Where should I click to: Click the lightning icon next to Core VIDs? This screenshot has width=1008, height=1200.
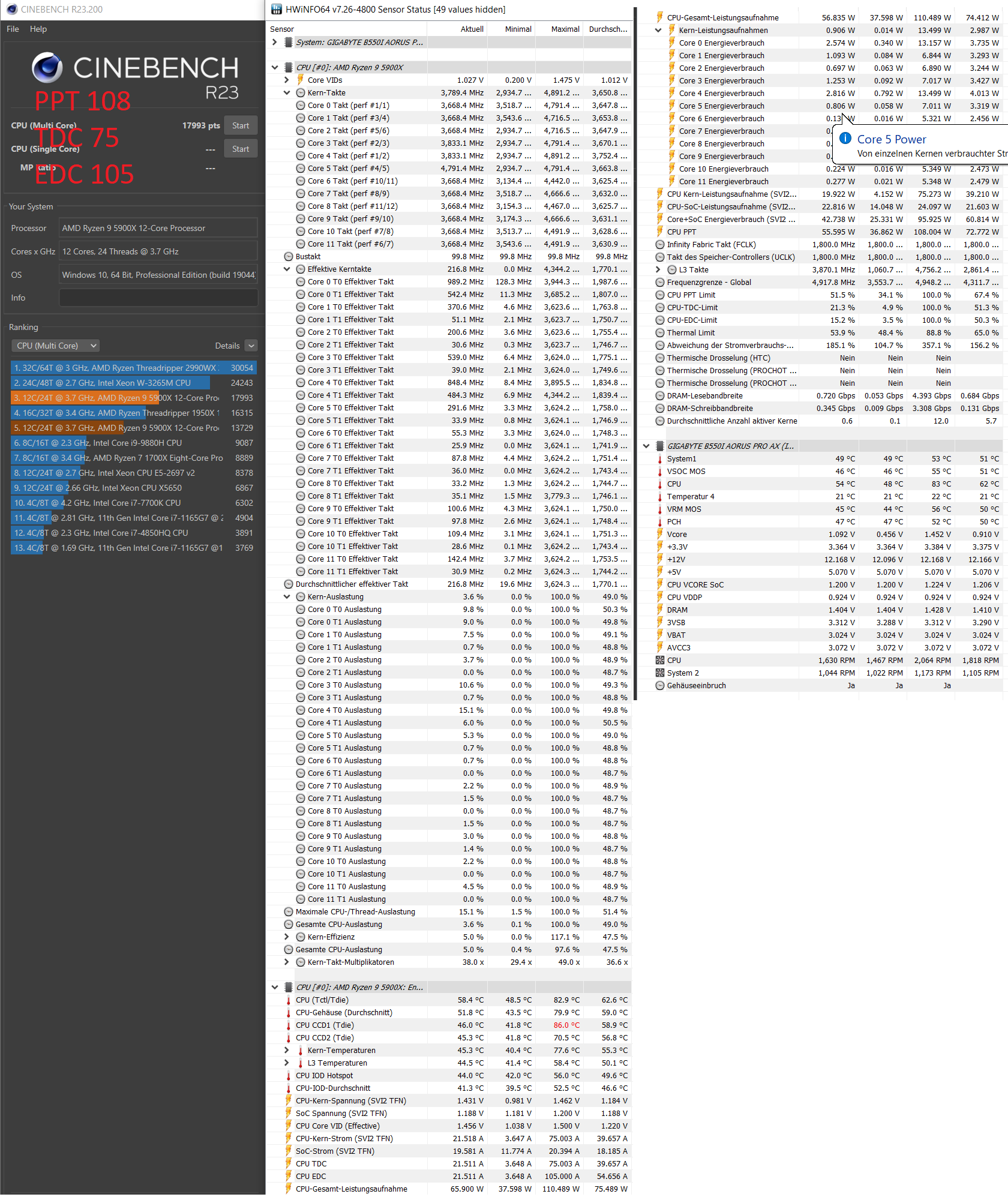301,80
